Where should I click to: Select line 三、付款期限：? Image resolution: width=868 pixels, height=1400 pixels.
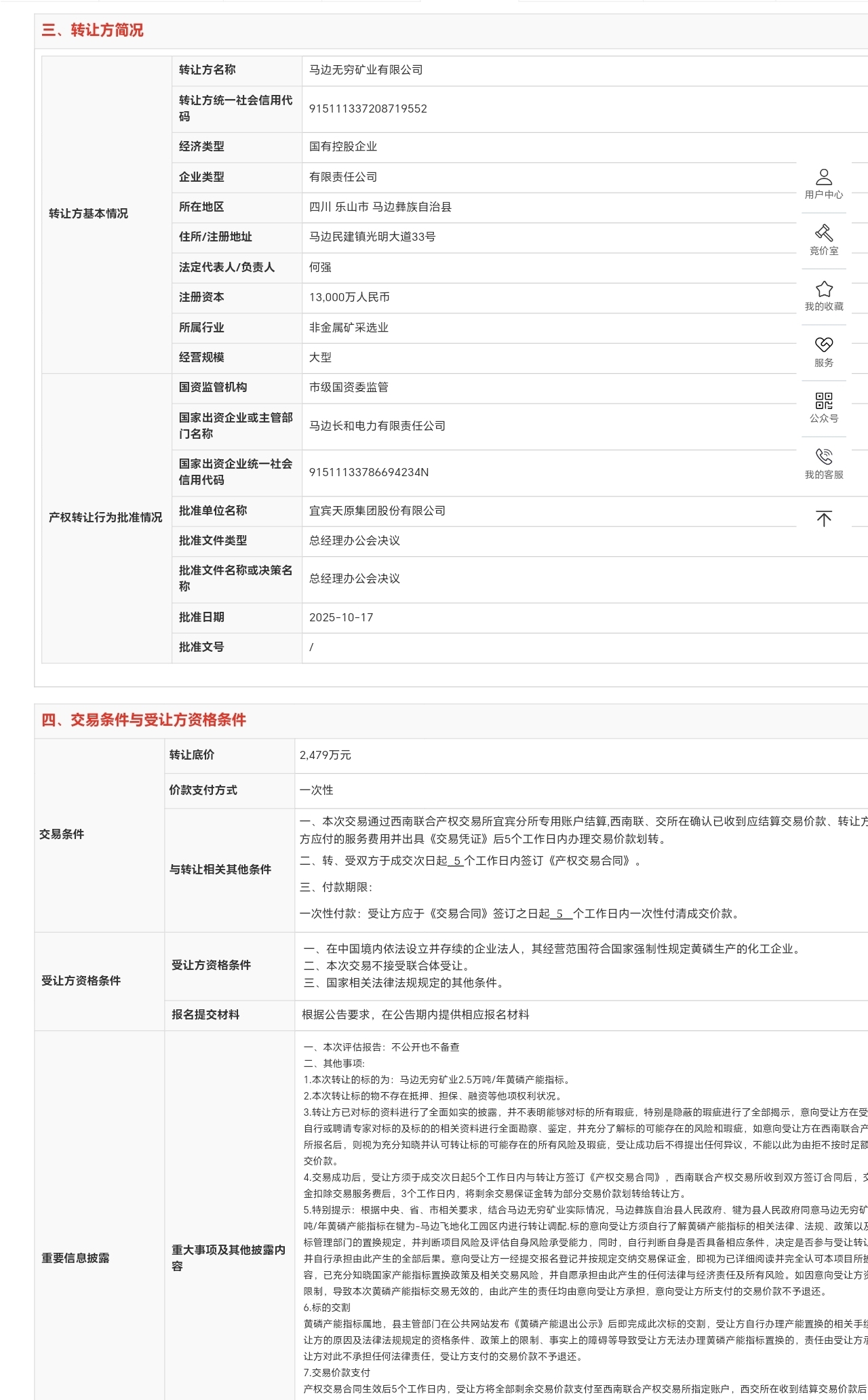336,887
